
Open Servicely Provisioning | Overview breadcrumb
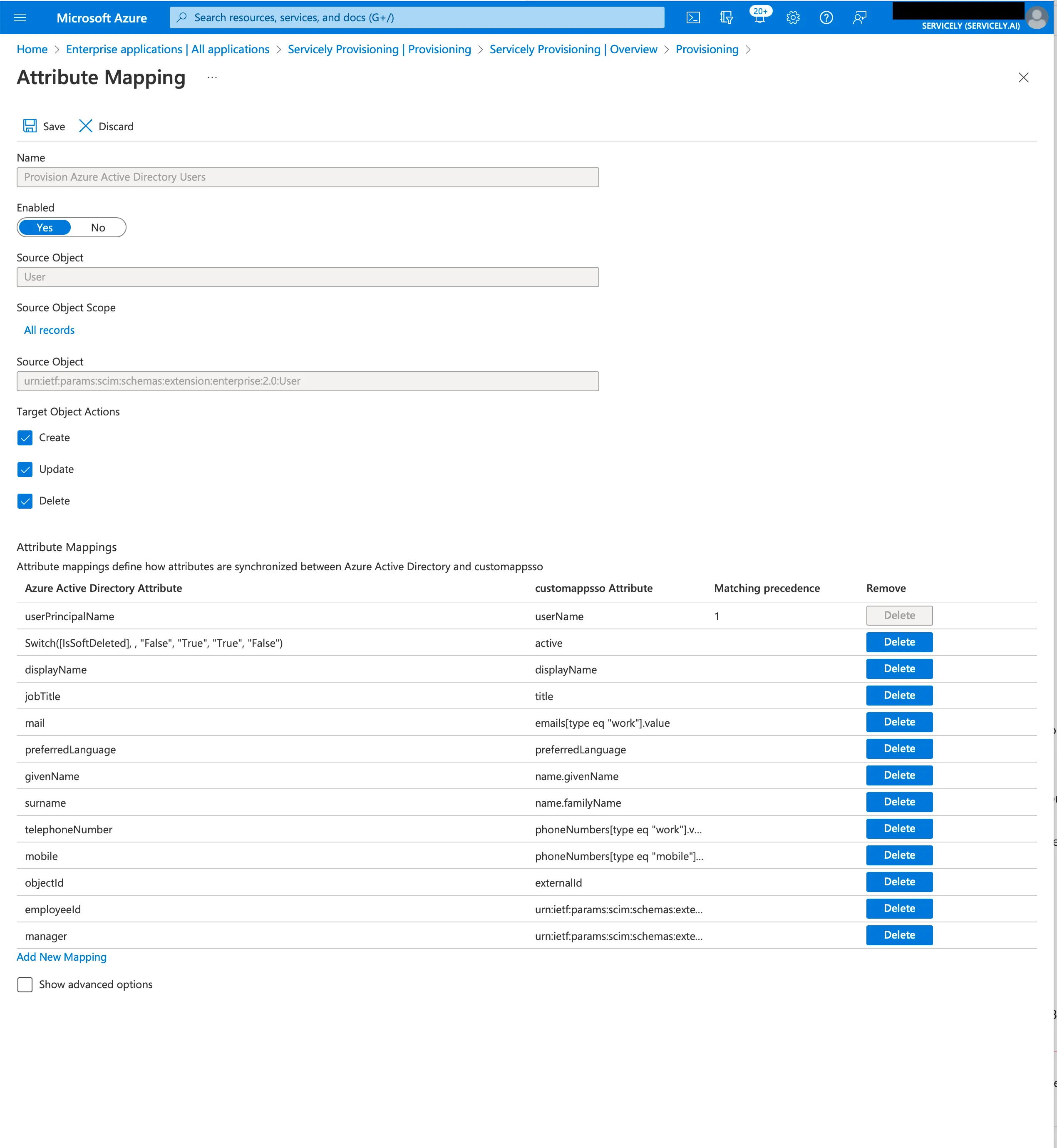[573, 50]
